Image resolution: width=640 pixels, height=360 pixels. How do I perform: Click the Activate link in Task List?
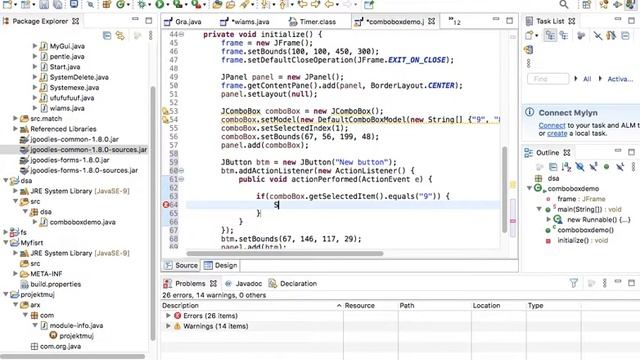pyautogui.click(x=620, y=79)
